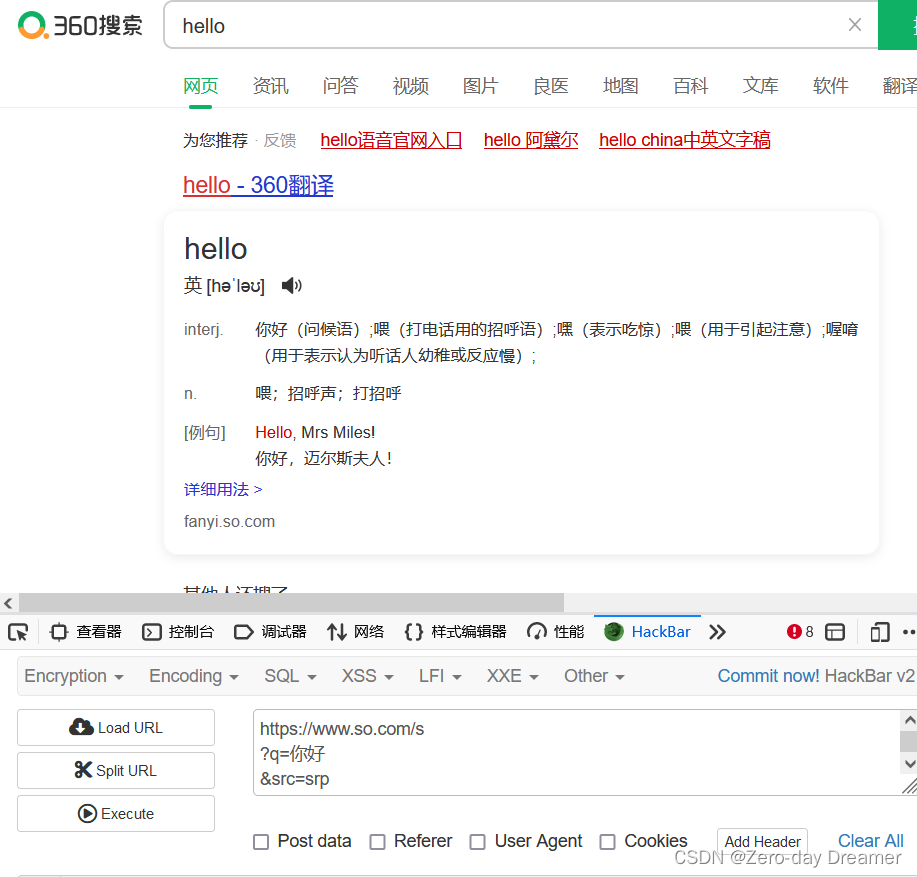Click into the hello search input
917x877 pixels.
(x=503, y=26)
